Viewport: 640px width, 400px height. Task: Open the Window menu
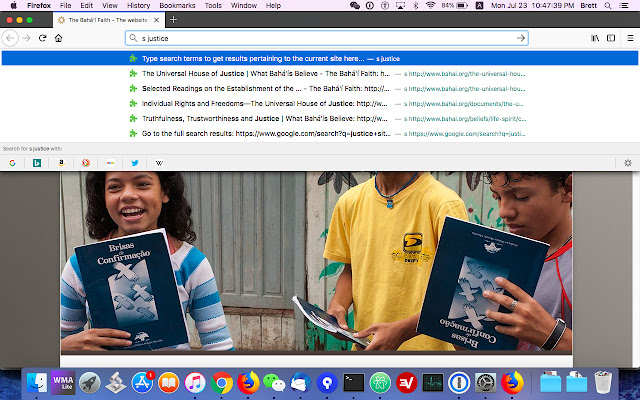[x=244, y=5]
